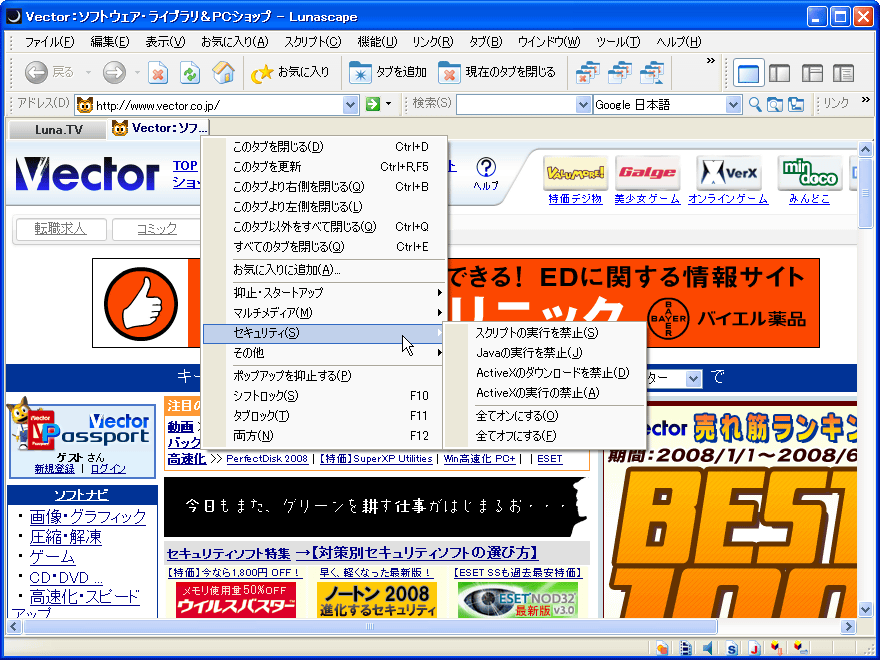
Task: Expand the リンク bar overflow chevron
Action: (x=865, y=100)
